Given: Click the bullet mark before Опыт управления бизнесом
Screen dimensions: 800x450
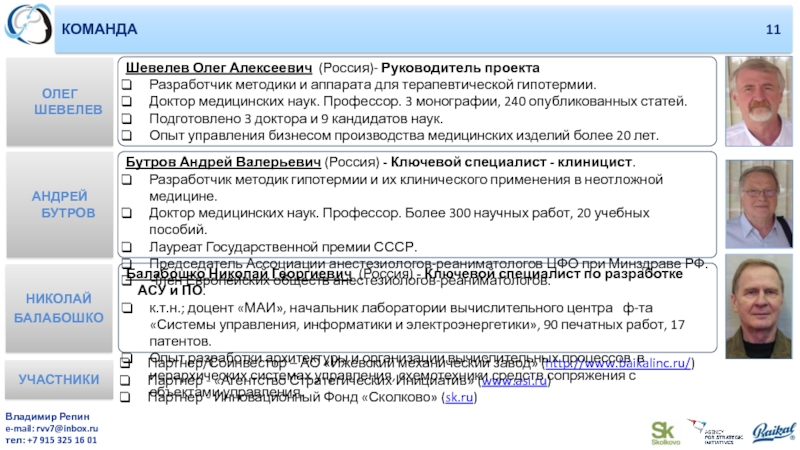Looking at the screenshot, I should click(x=127, y=136).
